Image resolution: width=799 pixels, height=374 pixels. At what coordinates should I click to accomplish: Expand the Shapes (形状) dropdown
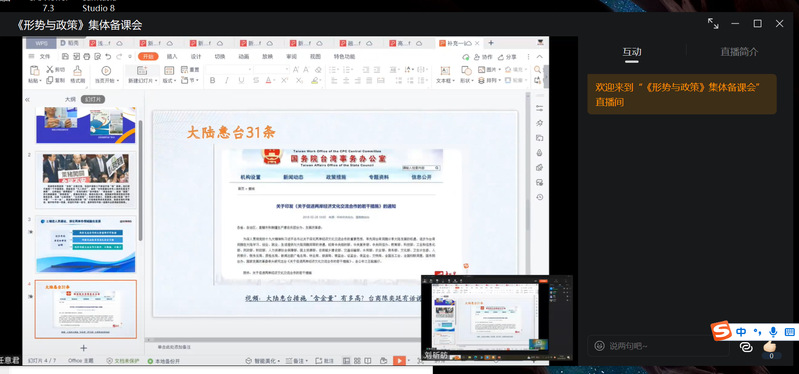[466, 81]
